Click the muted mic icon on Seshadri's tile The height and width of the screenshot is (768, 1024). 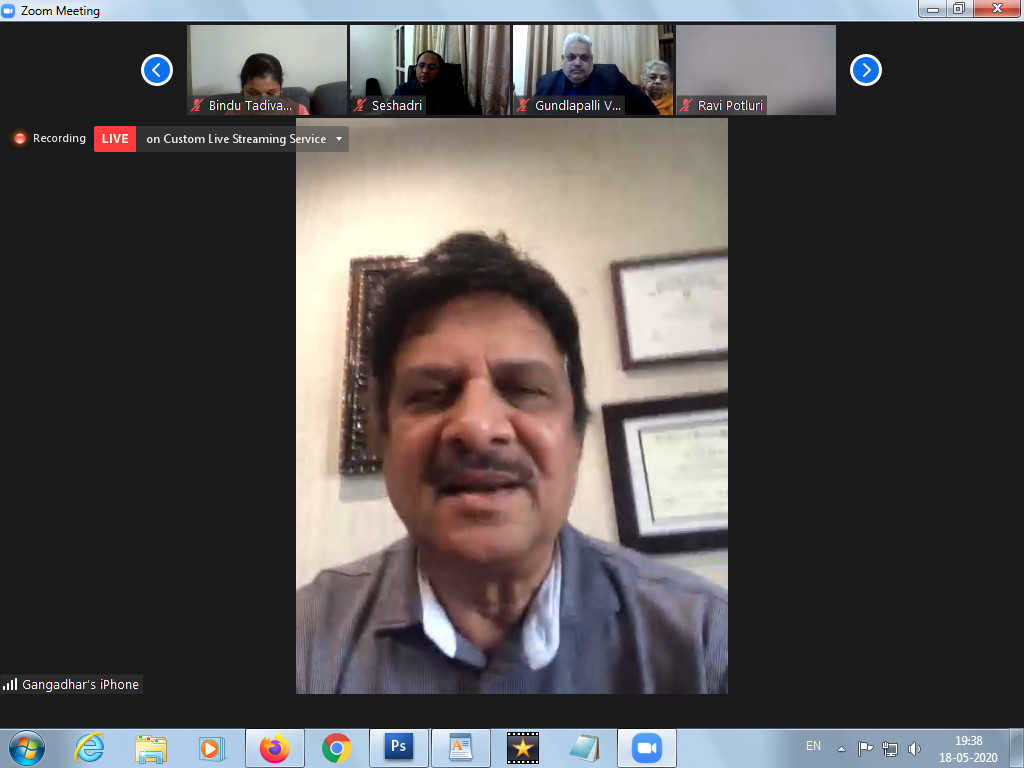(359, 105)
